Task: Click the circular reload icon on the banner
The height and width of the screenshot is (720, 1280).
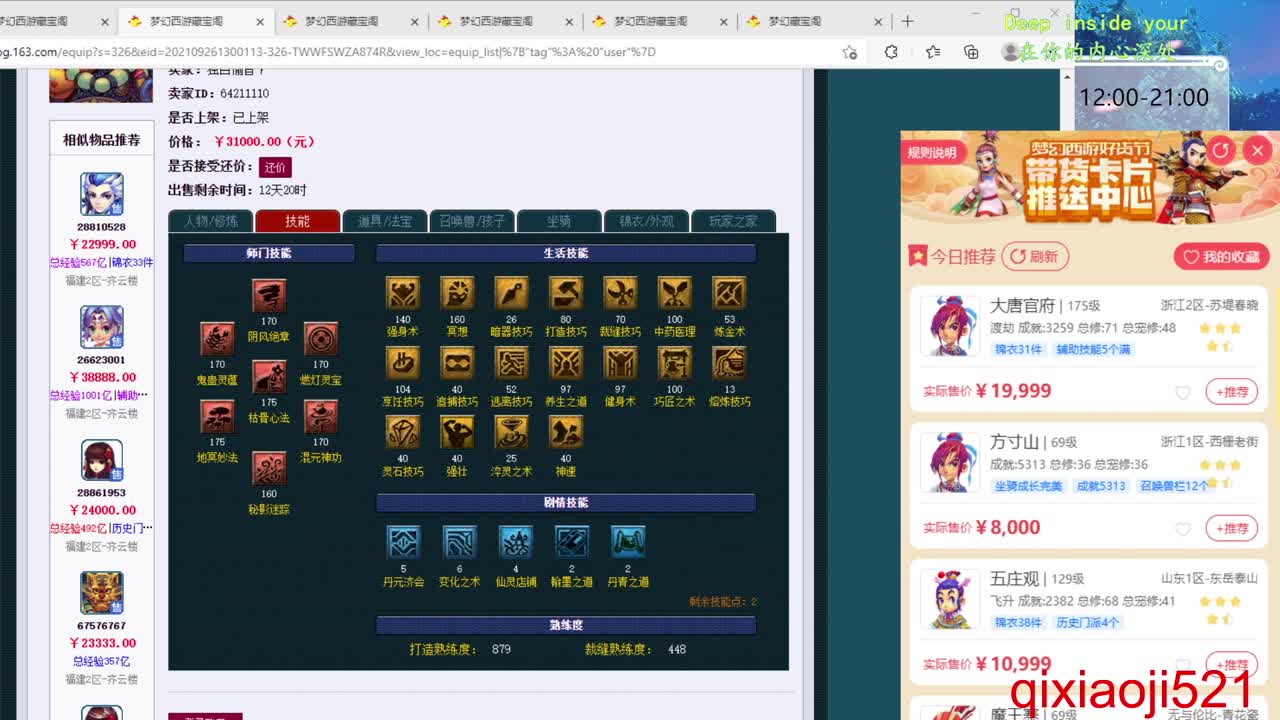Action: point(1220,151)
